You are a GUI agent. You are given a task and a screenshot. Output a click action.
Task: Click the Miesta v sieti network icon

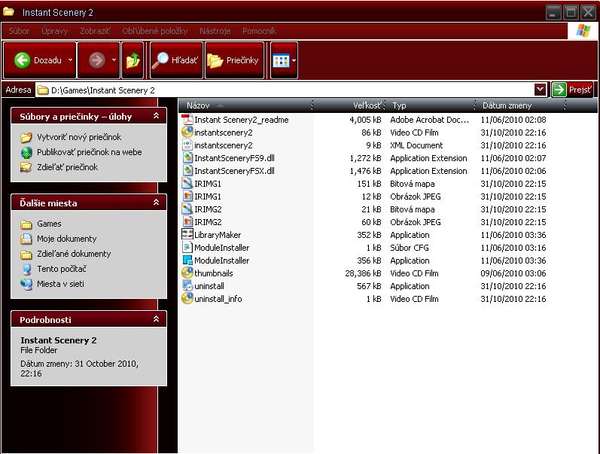26,284
